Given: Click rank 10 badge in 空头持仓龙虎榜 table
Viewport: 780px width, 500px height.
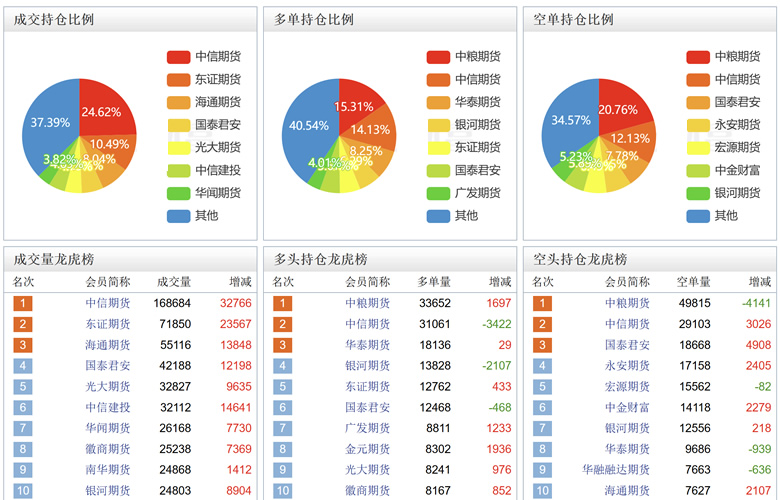Looking at the screenshot, I should [x=542, y=491].
